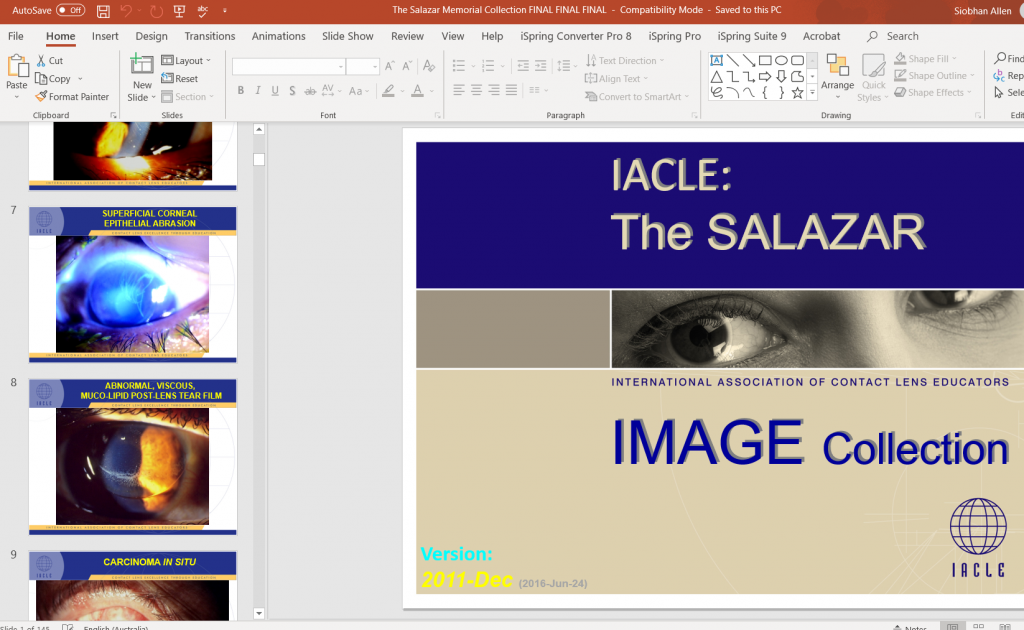
Task: Switch to the Insert tab
Action: tap(105, 37)
